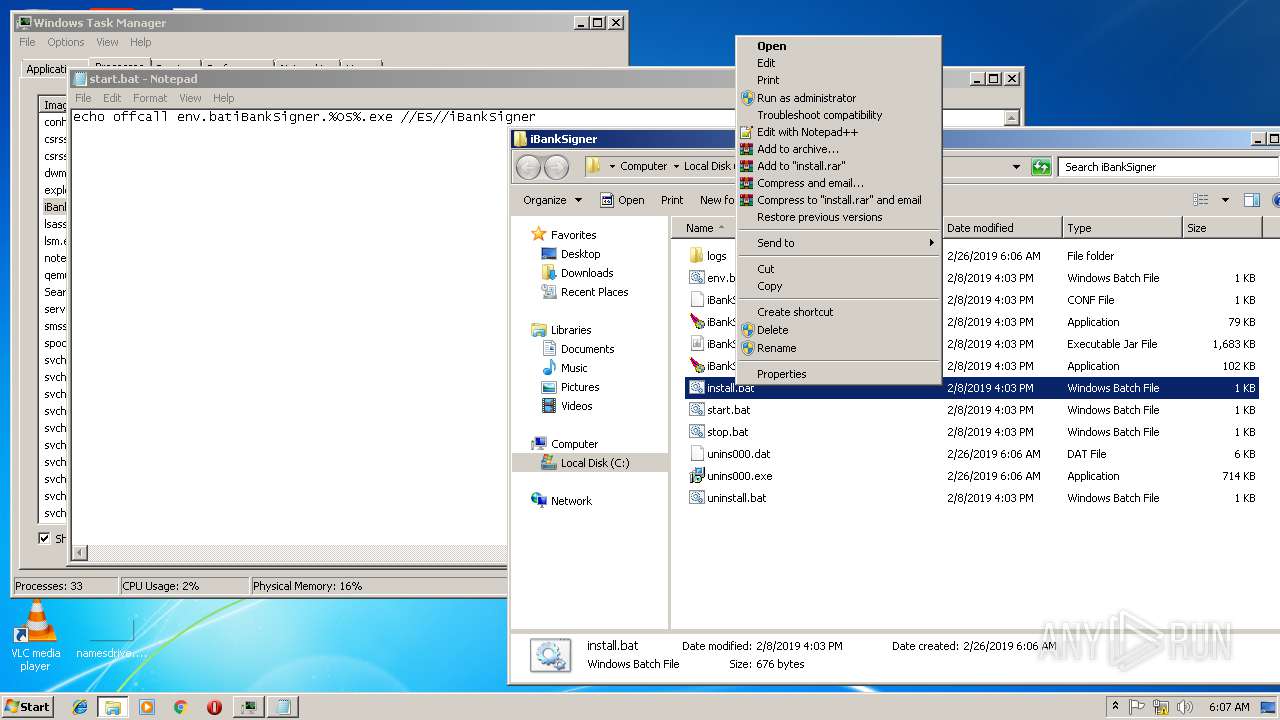This screenshot has height=720, width=1280.
Task: Choose Add to archive... option
Action: pyautogui.click(x=838, y=149)
